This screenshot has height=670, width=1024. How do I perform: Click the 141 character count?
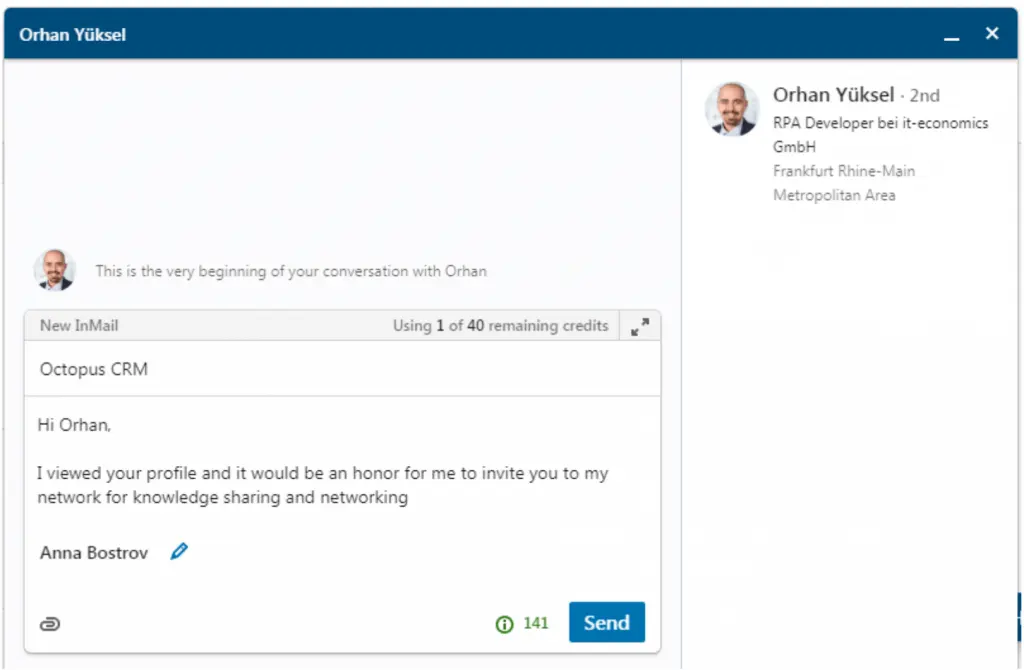point(536,624)
